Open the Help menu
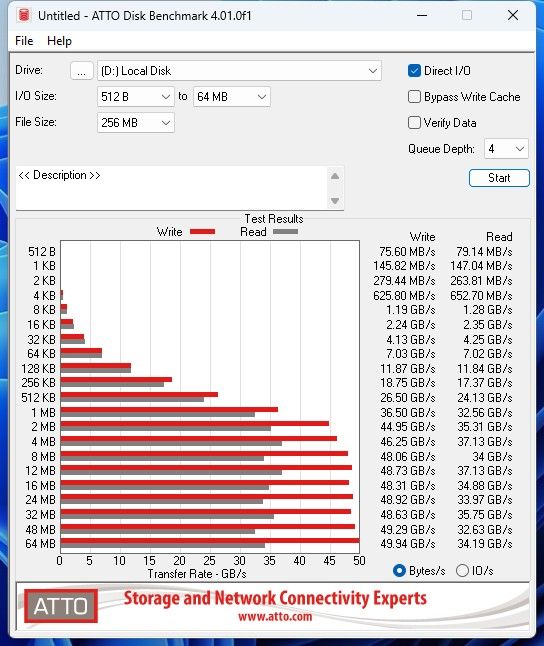Viewport: 544px width, 646px height. coord(59,41)
